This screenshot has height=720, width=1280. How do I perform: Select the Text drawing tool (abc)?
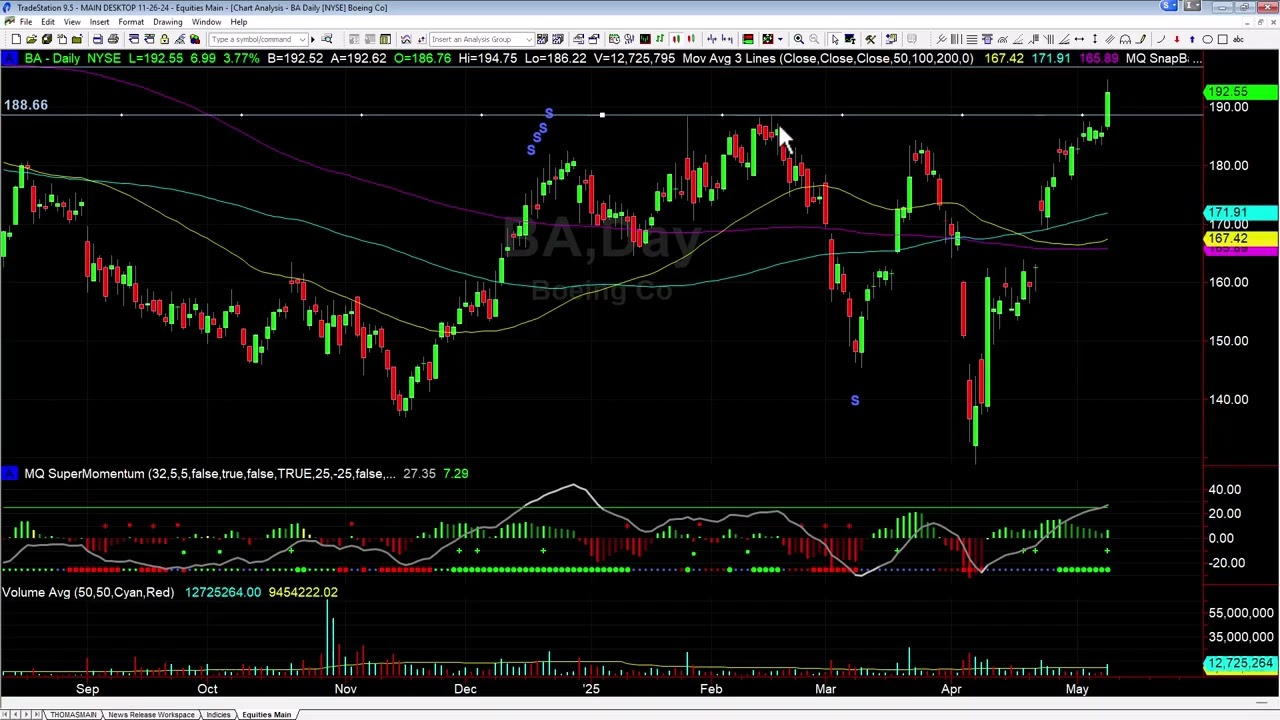1238,39
